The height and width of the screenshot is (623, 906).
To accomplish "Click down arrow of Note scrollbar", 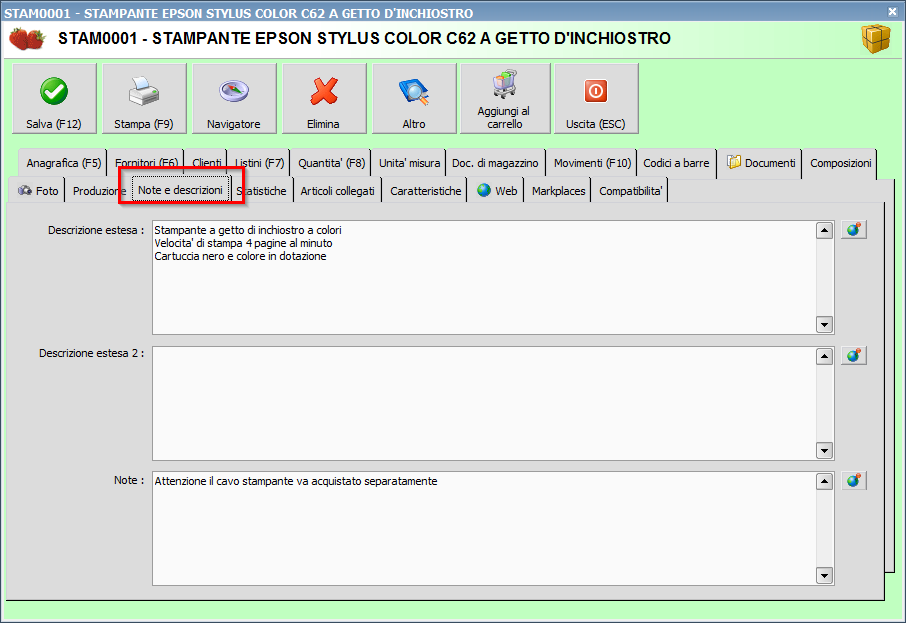I will click(x=825, y=575).
